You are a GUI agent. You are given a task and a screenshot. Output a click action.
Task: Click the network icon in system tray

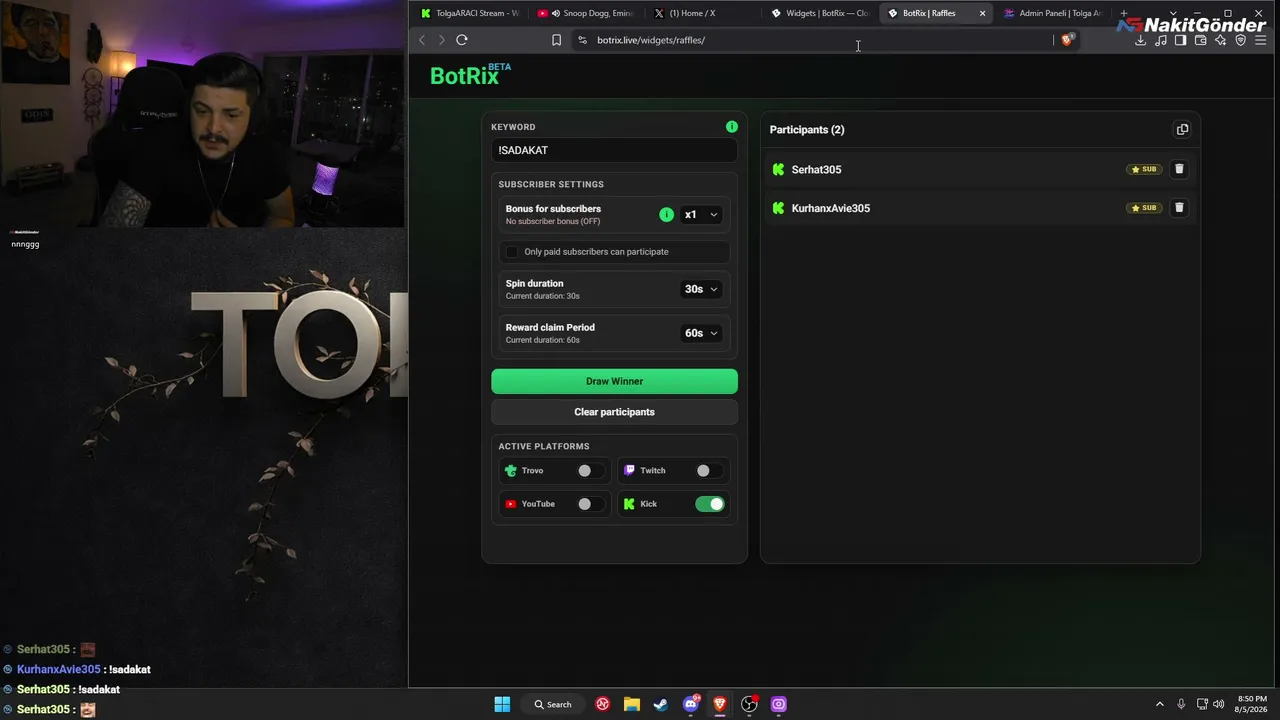coord(1201,704)
